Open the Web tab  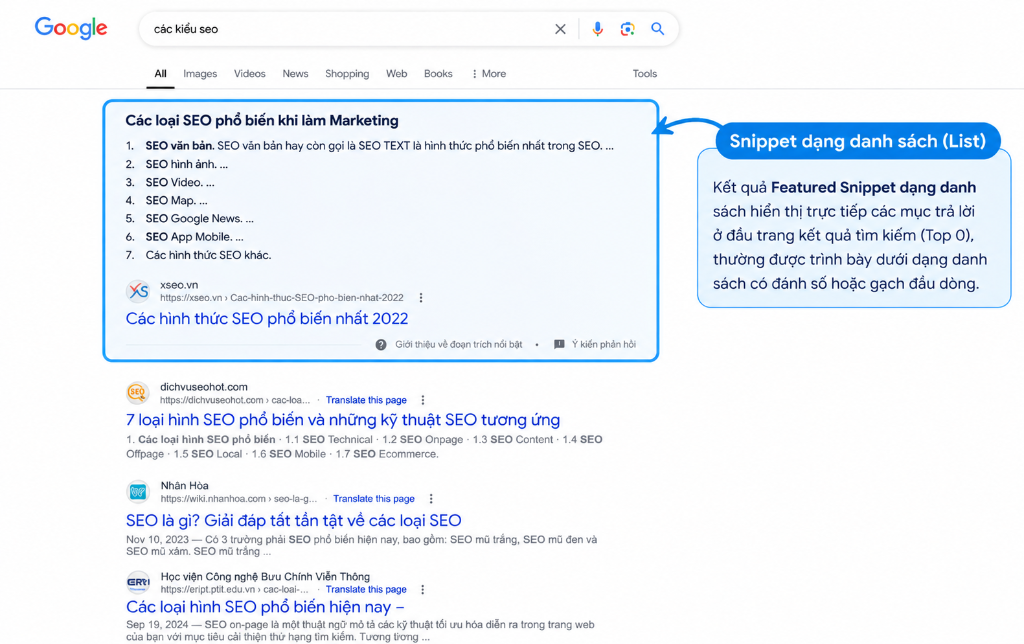[396, 74]
